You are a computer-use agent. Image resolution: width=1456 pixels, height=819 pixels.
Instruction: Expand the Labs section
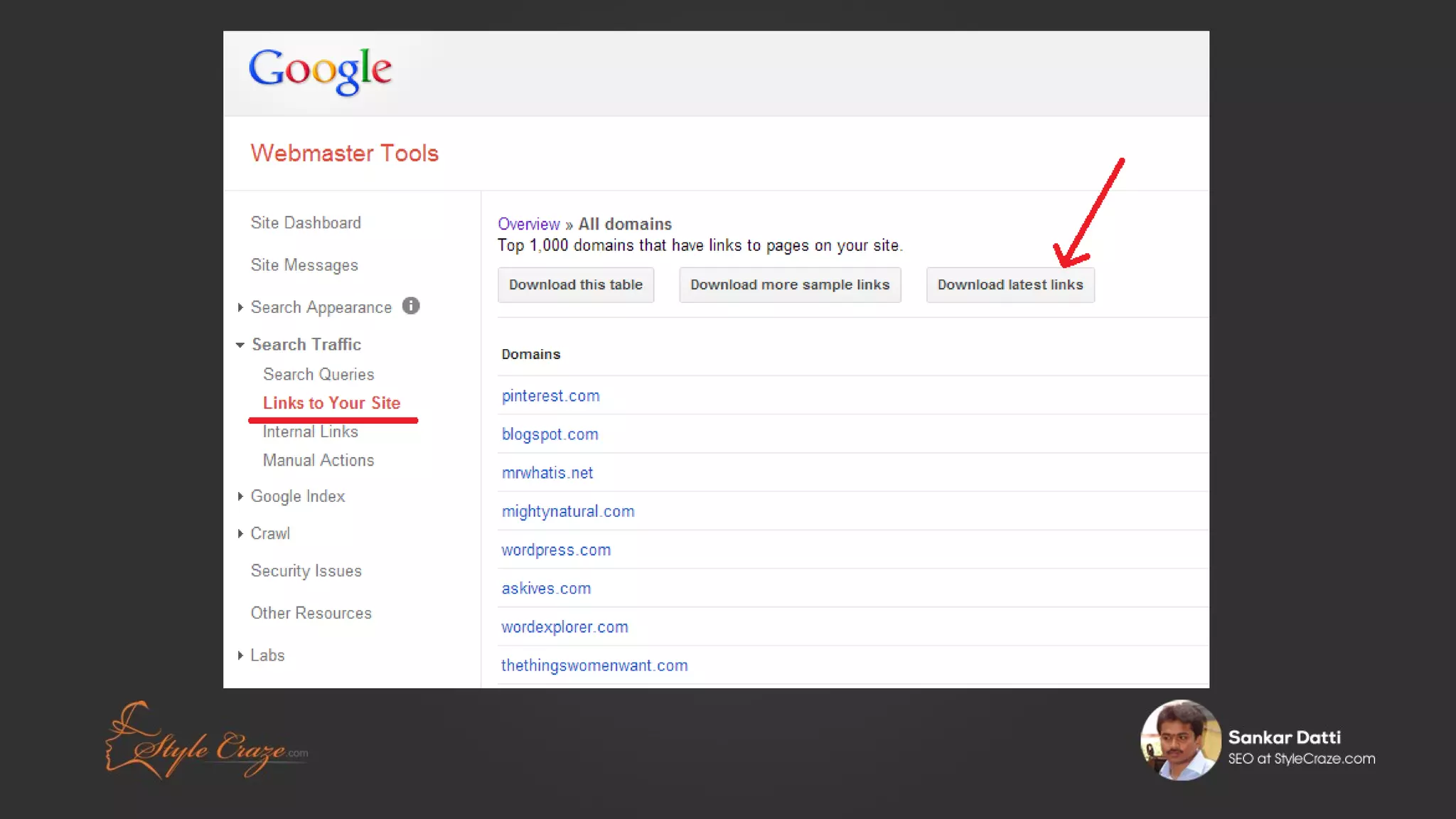240,655
